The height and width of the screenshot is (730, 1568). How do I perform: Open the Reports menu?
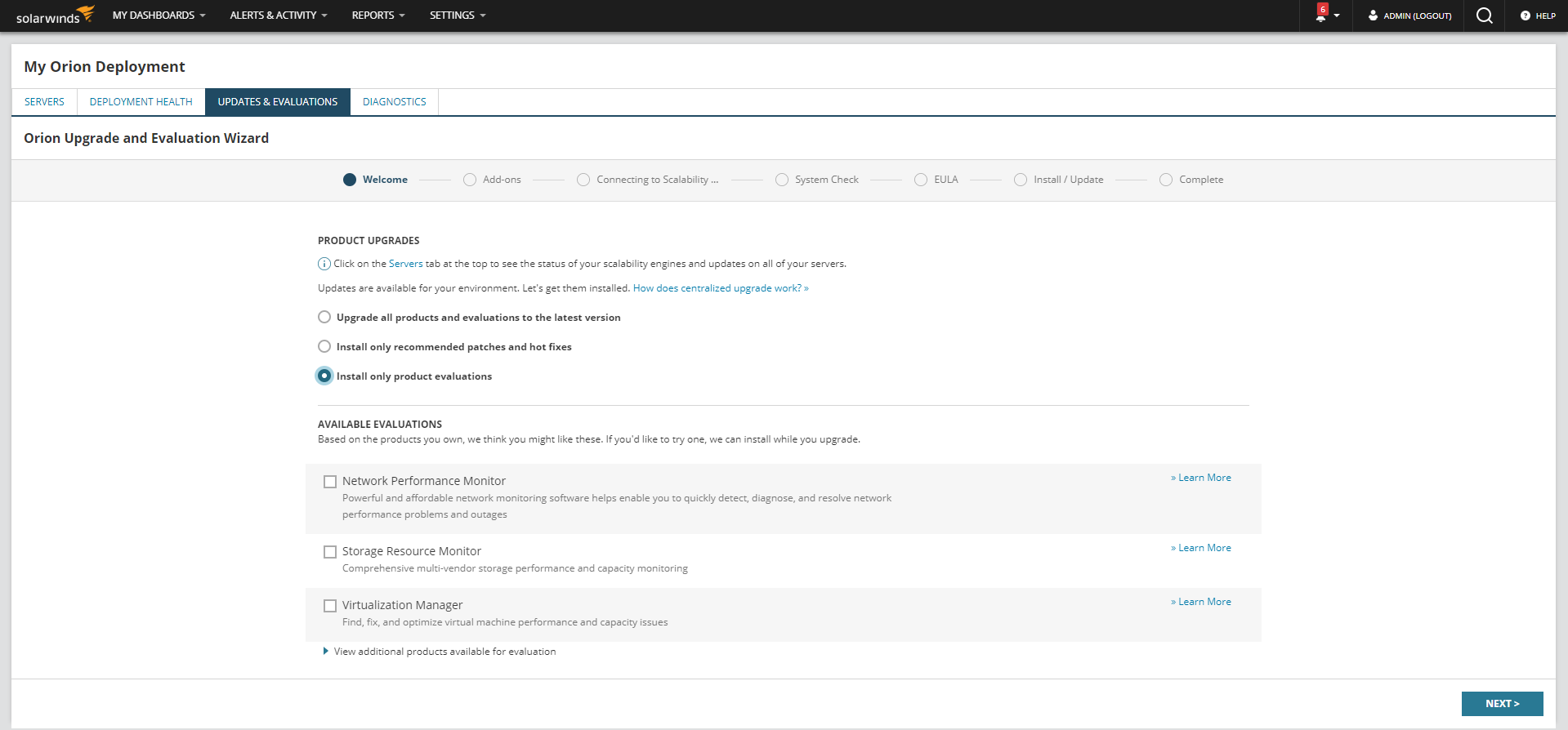[378, 16]
